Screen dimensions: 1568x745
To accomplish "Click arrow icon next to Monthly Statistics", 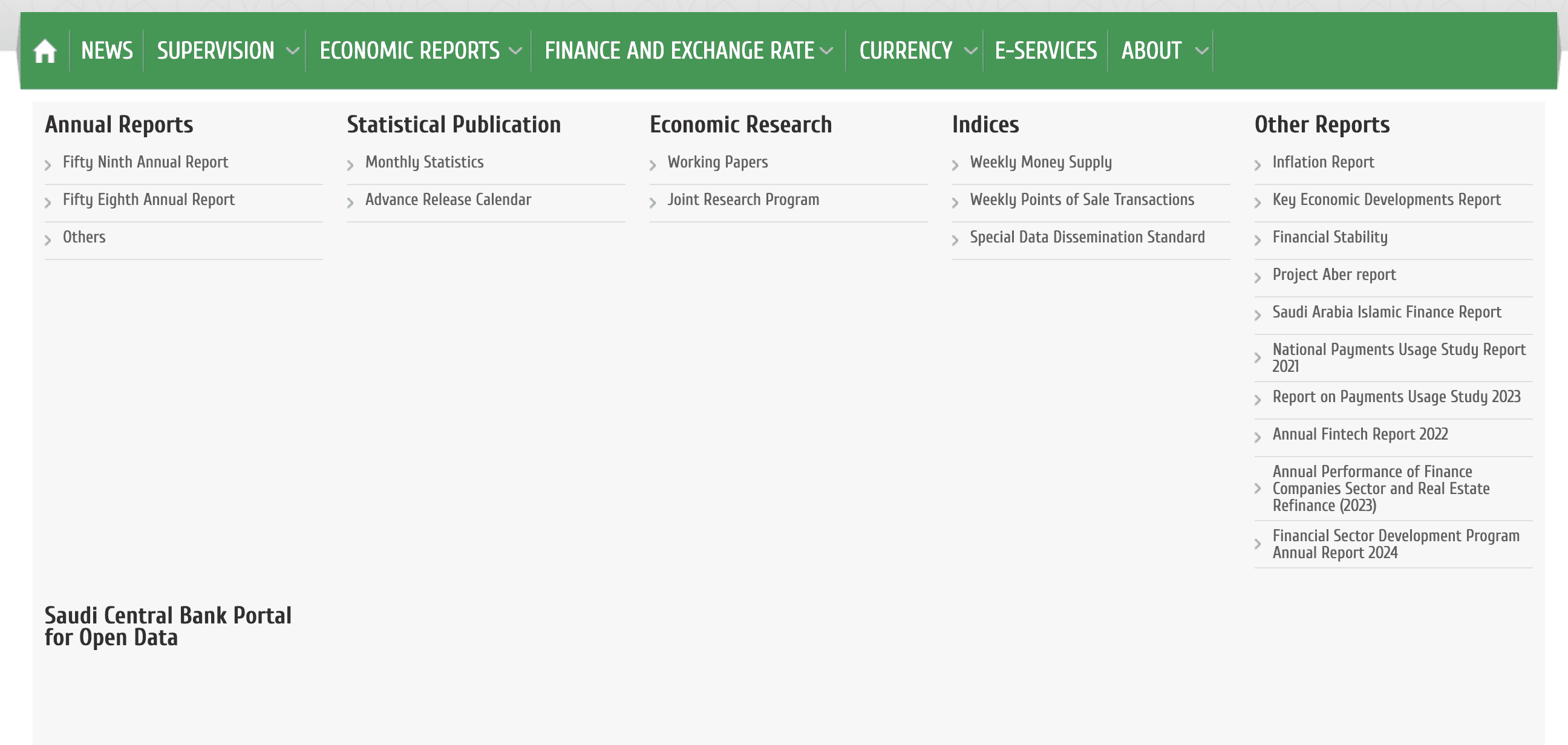I will tap(350, 165).
